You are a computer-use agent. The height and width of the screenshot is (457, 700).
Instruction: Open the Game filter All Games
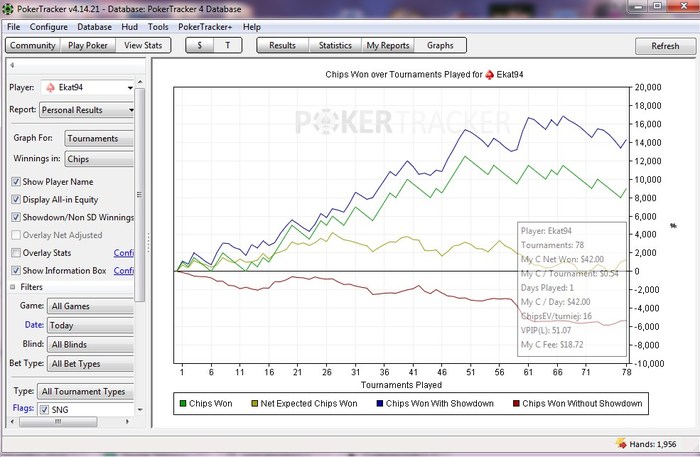tap(90, 306)
